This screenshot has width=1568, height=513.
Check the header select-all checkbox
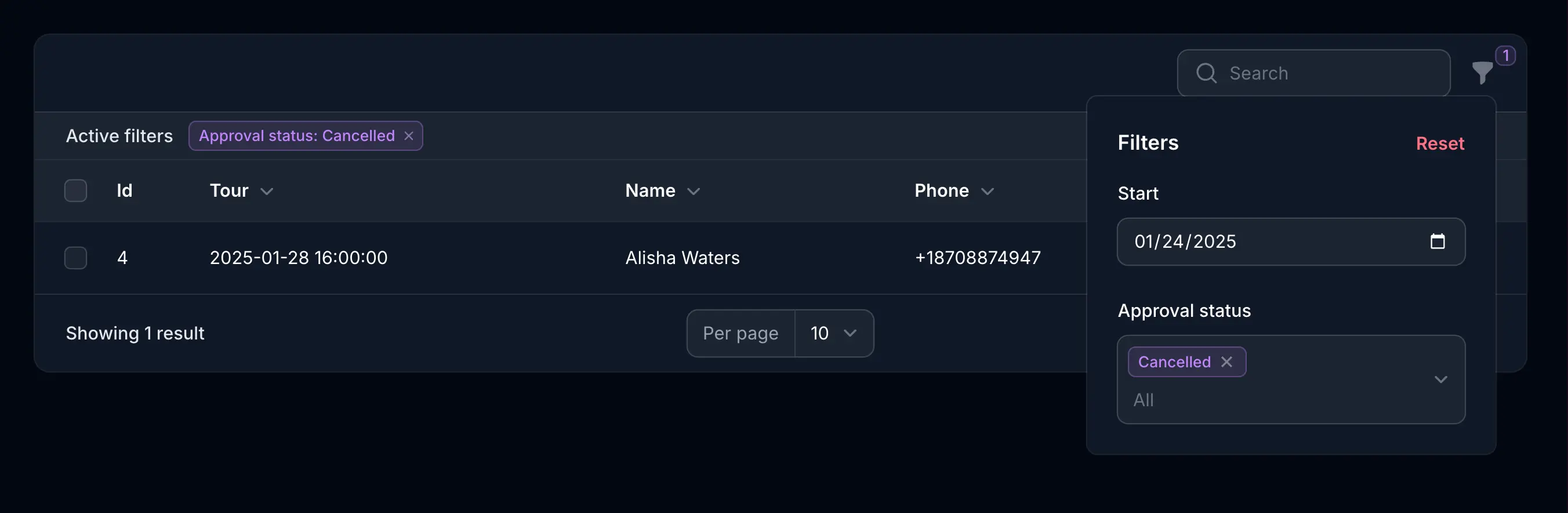(x=75, y=191)
